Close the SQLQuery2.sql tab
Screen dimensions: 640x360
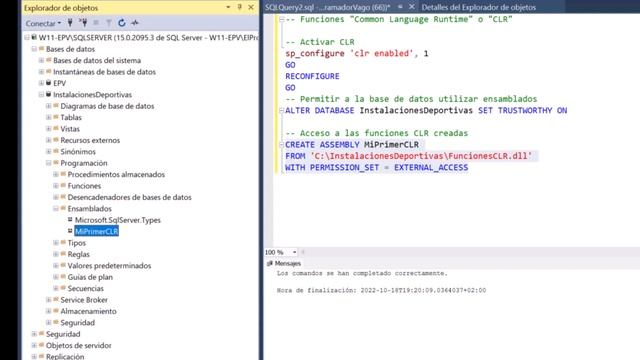point(411,7)
